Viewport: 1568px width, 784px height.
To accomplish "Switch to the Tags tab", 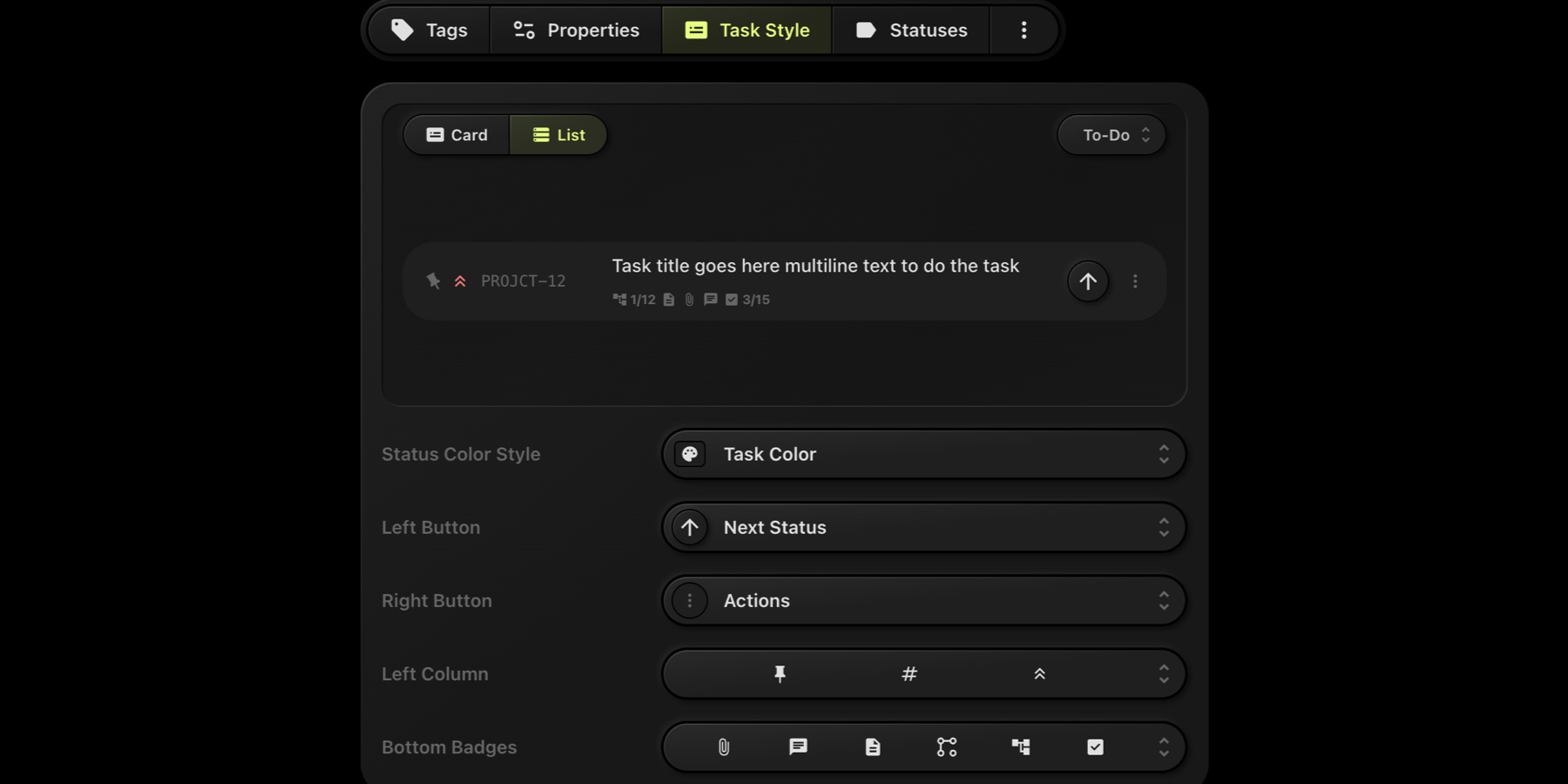I will click(x=429, y=30).
